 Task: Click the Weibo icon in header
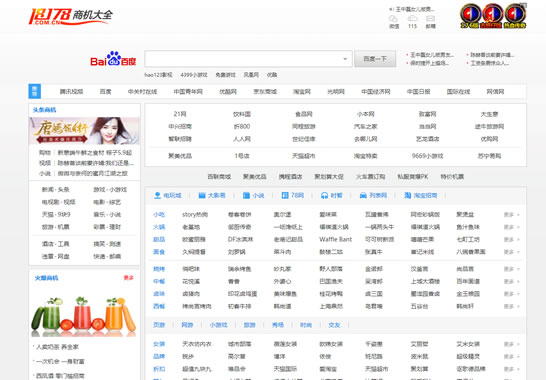[393, 18]
